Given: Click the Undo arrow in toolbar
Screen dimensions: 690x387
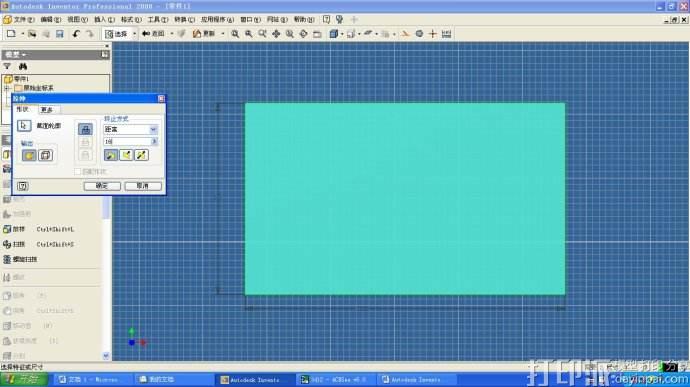Looking at the screenshot, I should click(x=76, y=34).
